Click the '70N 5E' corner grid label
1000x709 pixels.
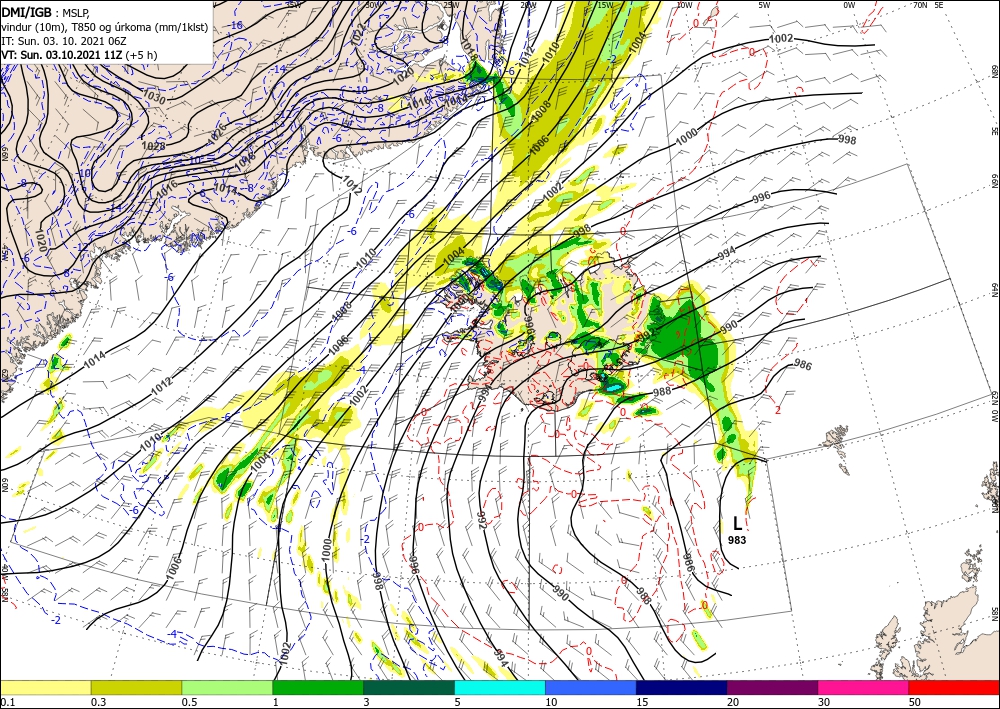pos(928,4)
